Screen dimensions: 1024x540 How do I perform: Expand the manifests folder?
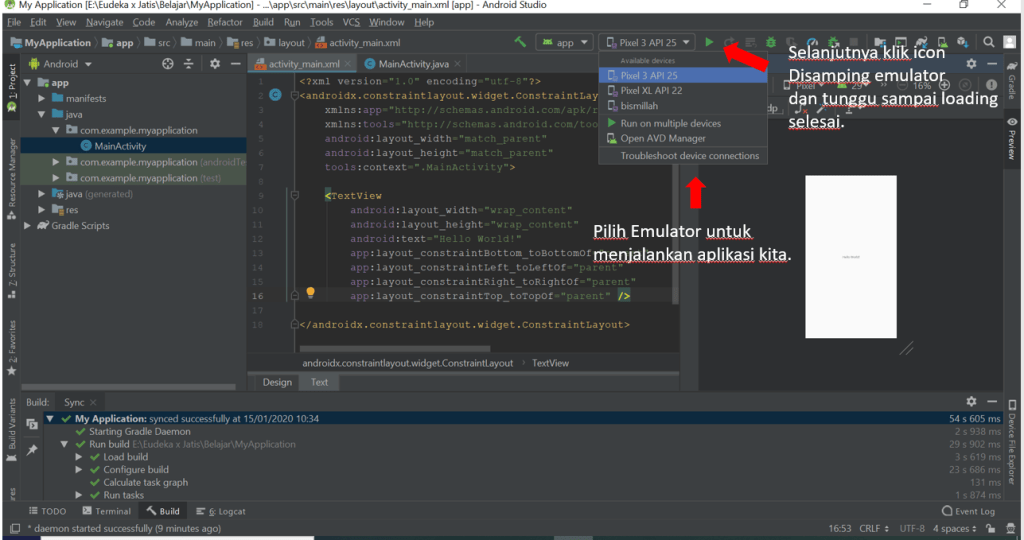point(42,99)
